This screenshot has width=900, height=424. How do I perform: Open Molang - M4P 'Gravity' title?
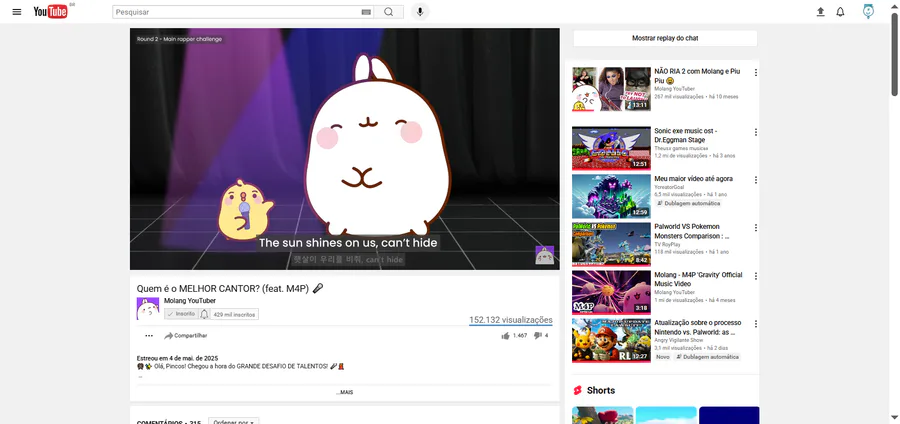tap(698, 279)
